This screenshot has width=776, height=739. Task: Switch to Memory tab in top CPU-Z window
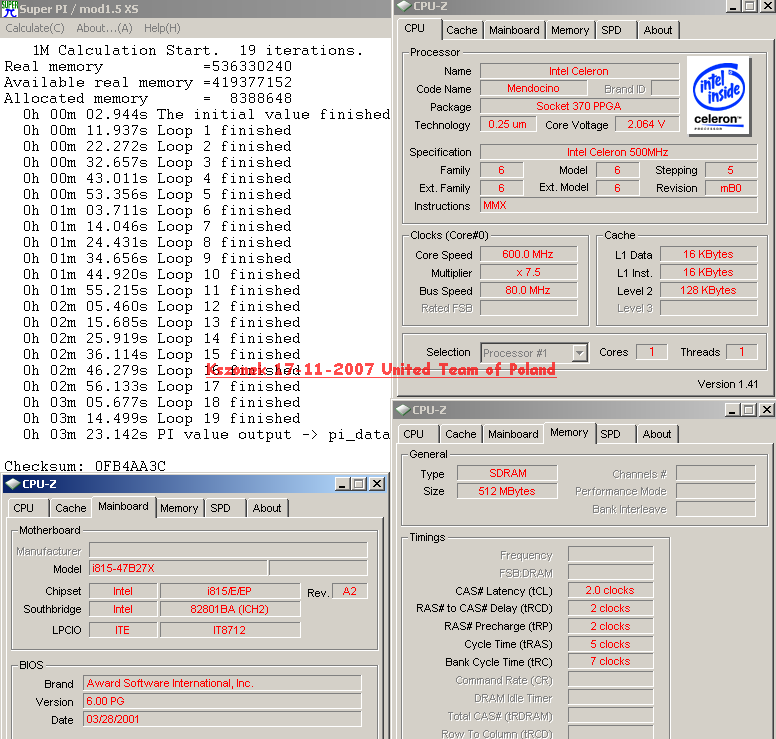(570, 30)
